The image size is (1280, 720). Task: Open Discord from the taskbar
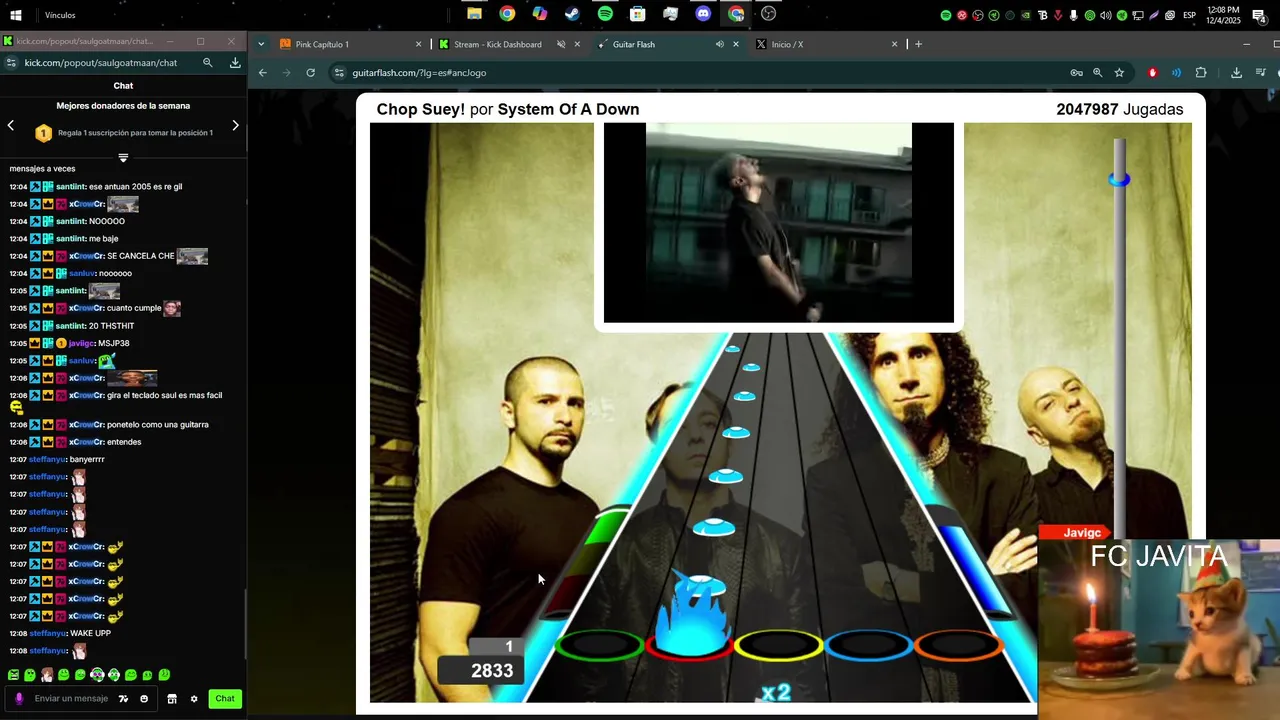[x=703, y=14]
